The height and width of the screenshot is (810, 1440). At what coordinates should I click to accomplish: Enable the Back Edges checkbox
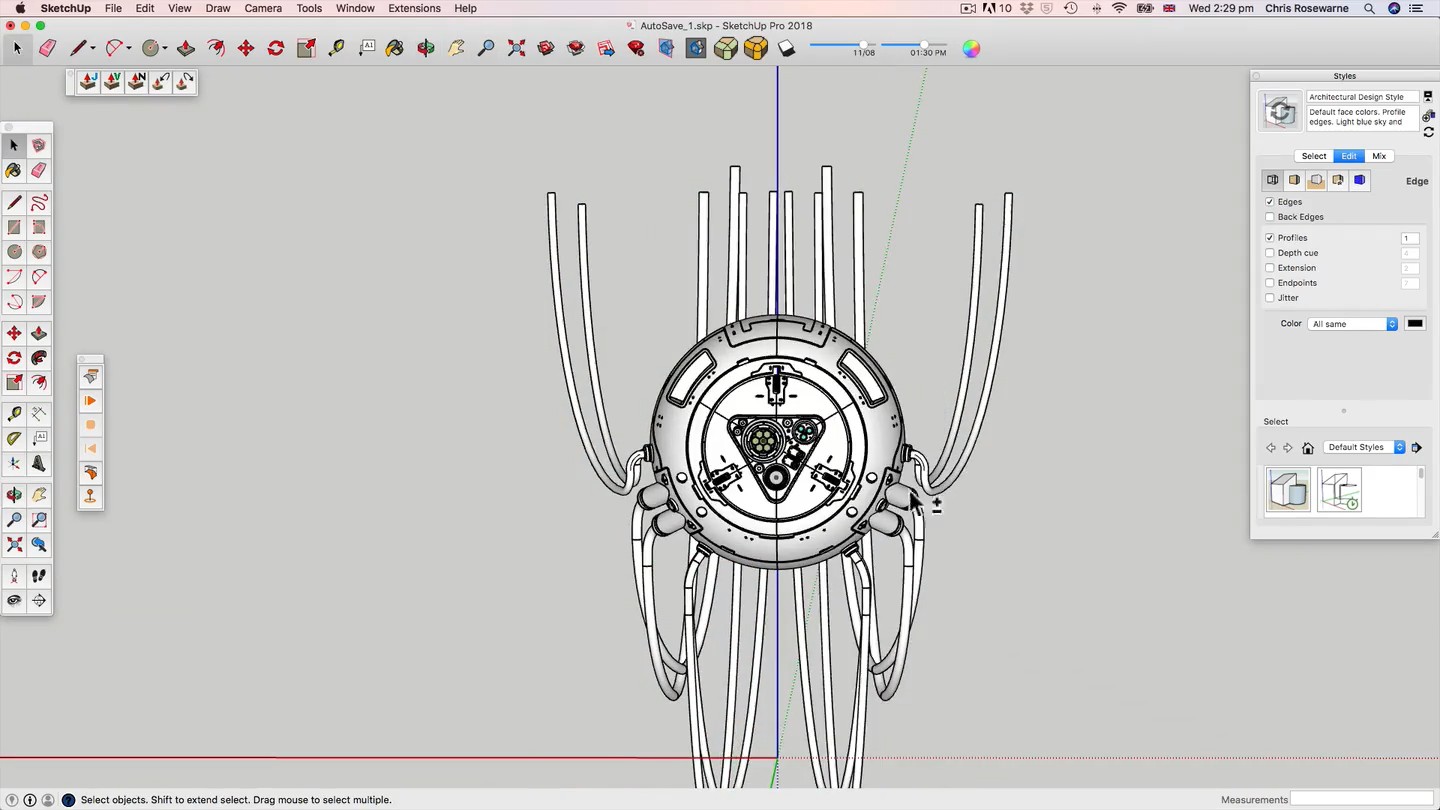1270,217
